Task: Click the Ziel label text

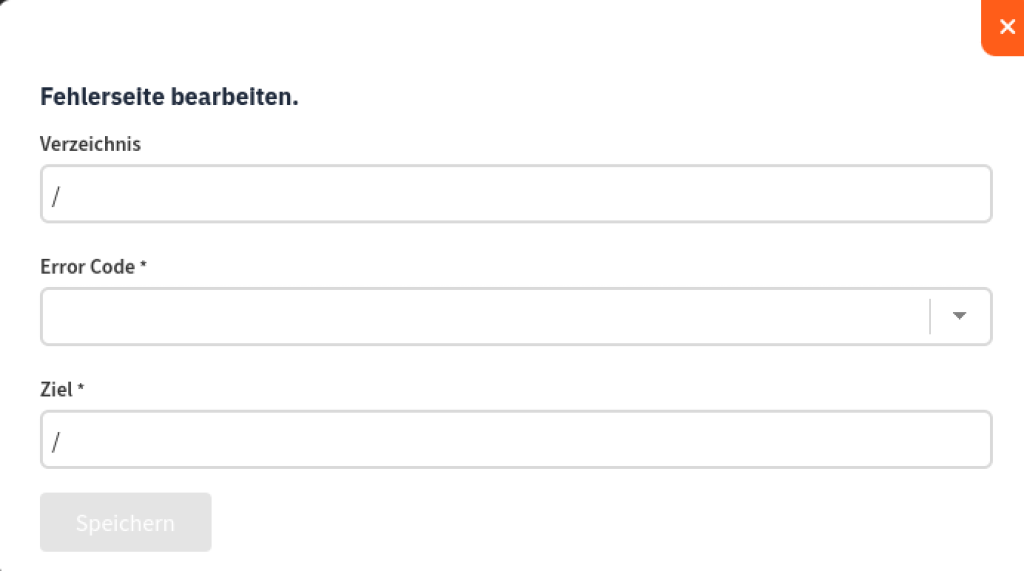Action: click(x=56, y=389)
